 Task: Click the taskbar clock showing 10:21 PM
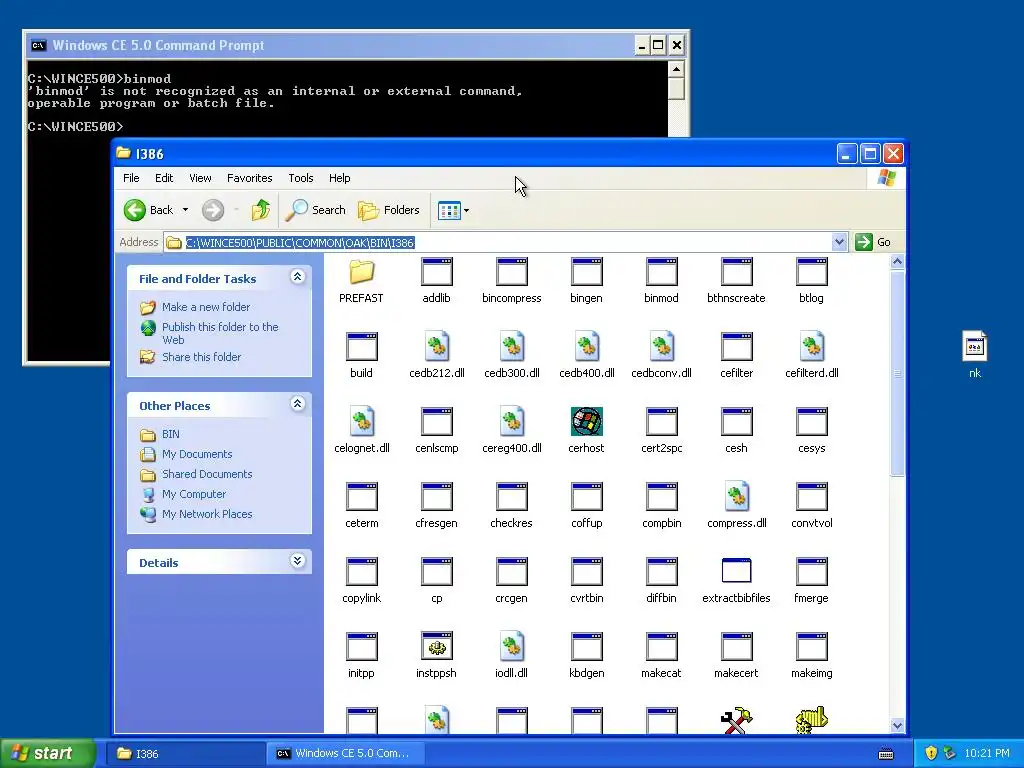[987, 753]
